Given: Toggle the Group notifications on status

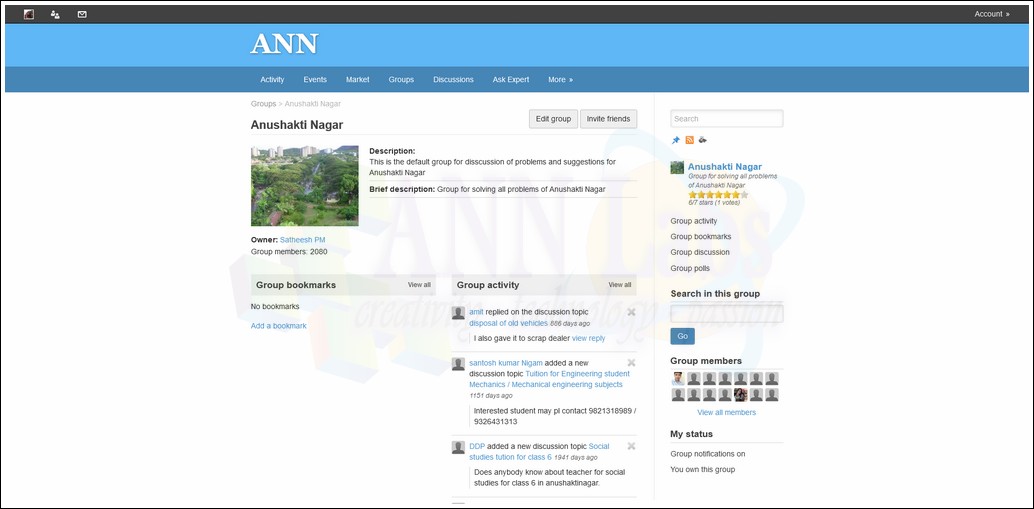Looking at the screenshot, I should pos(707,454).
